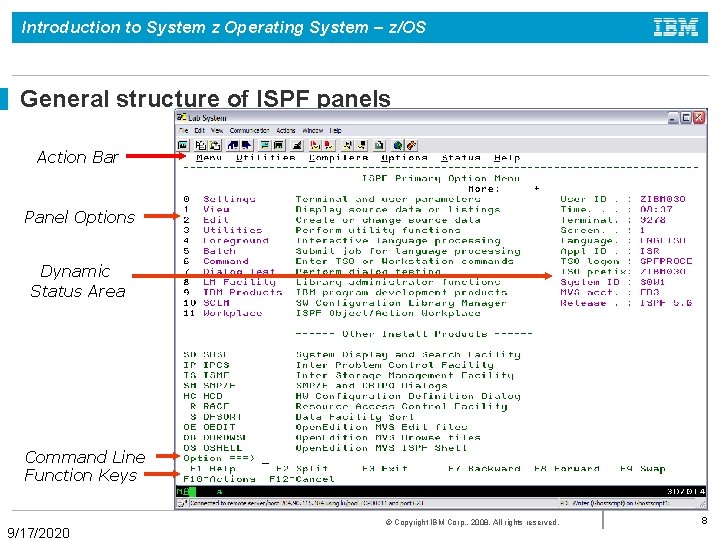Select the HC HCD product option
Viewport: 720px width, 540px height.
(203, 396)
